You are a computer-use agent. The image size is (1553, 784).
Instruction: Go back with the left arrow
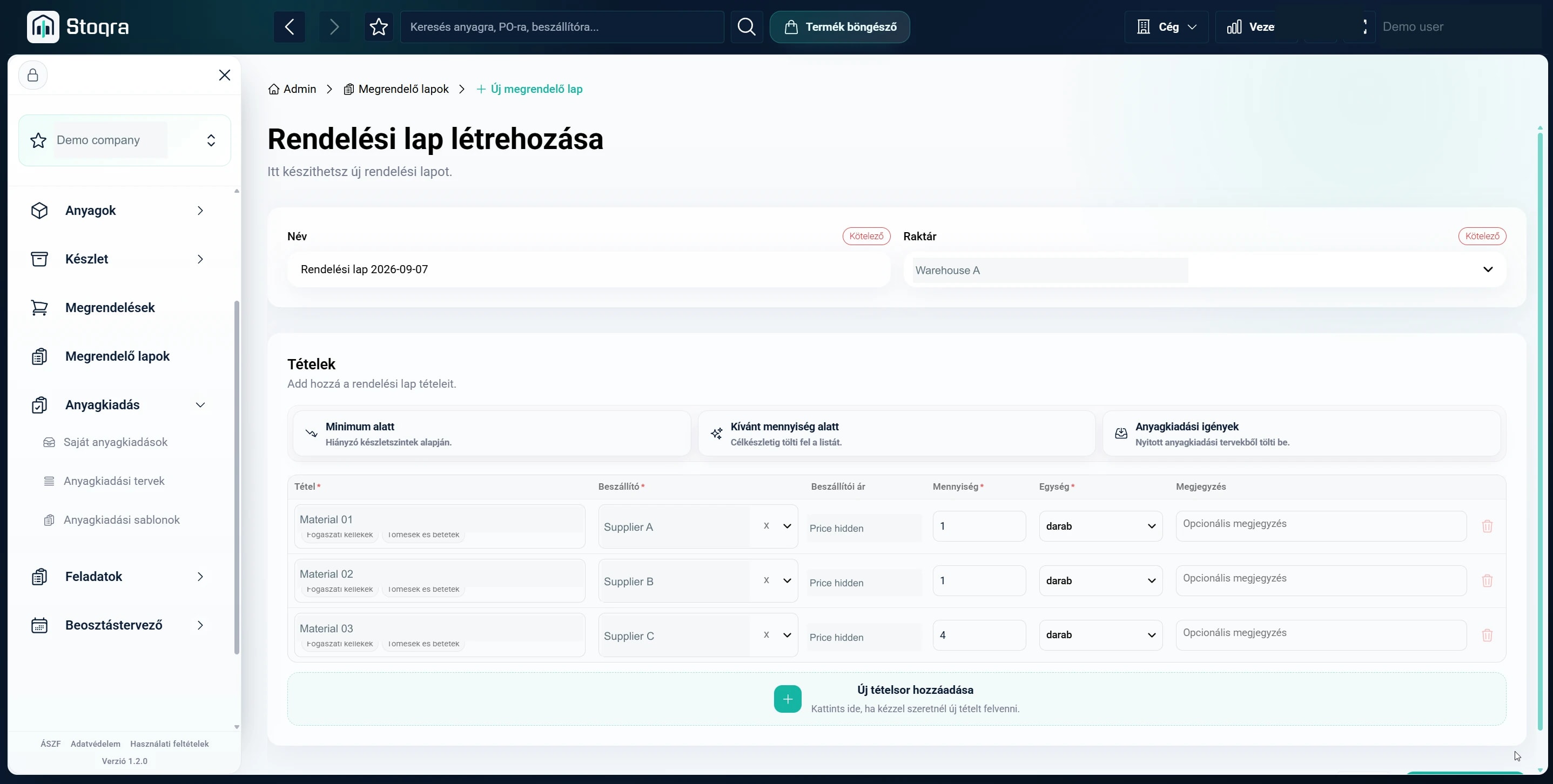point(290,26)
